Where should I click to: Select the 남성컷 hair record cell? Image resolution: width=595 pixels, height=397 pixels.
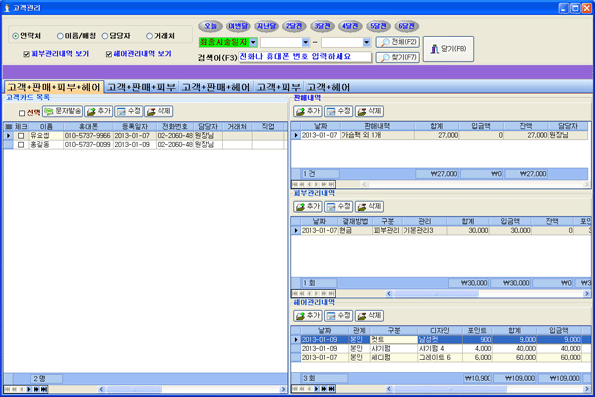(x=440, y=339)
